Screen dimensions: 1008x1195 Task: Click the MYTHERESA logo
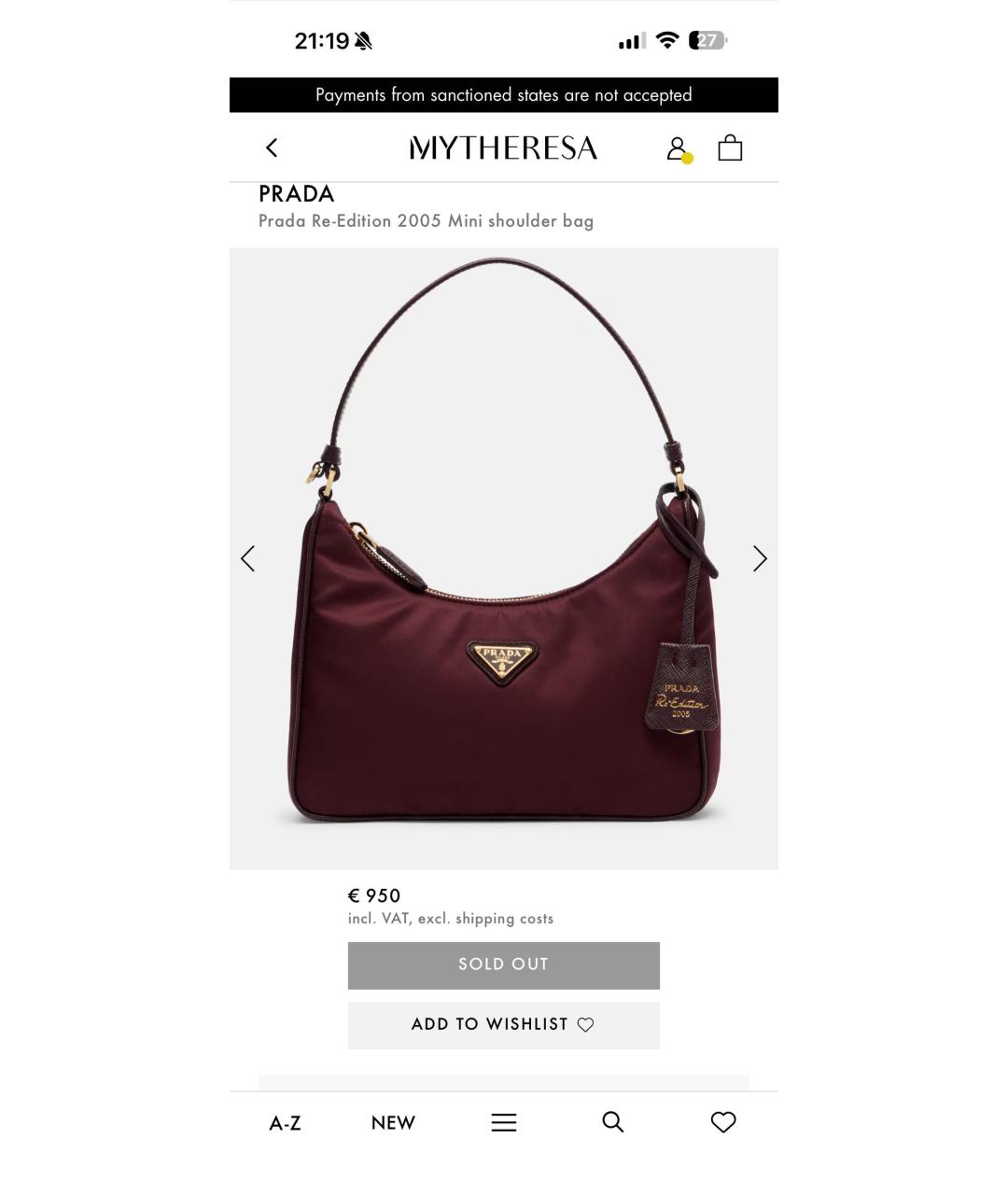pos(503,148)
